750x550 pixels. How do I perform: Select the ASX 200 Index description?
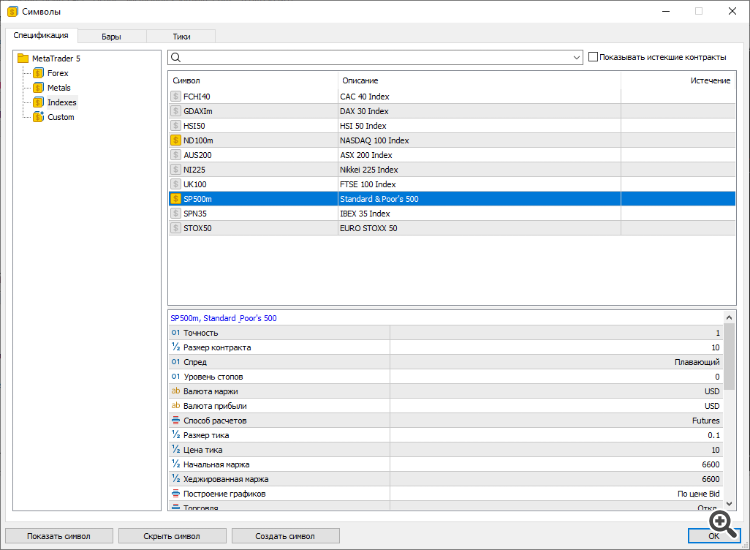coord(366,155)
